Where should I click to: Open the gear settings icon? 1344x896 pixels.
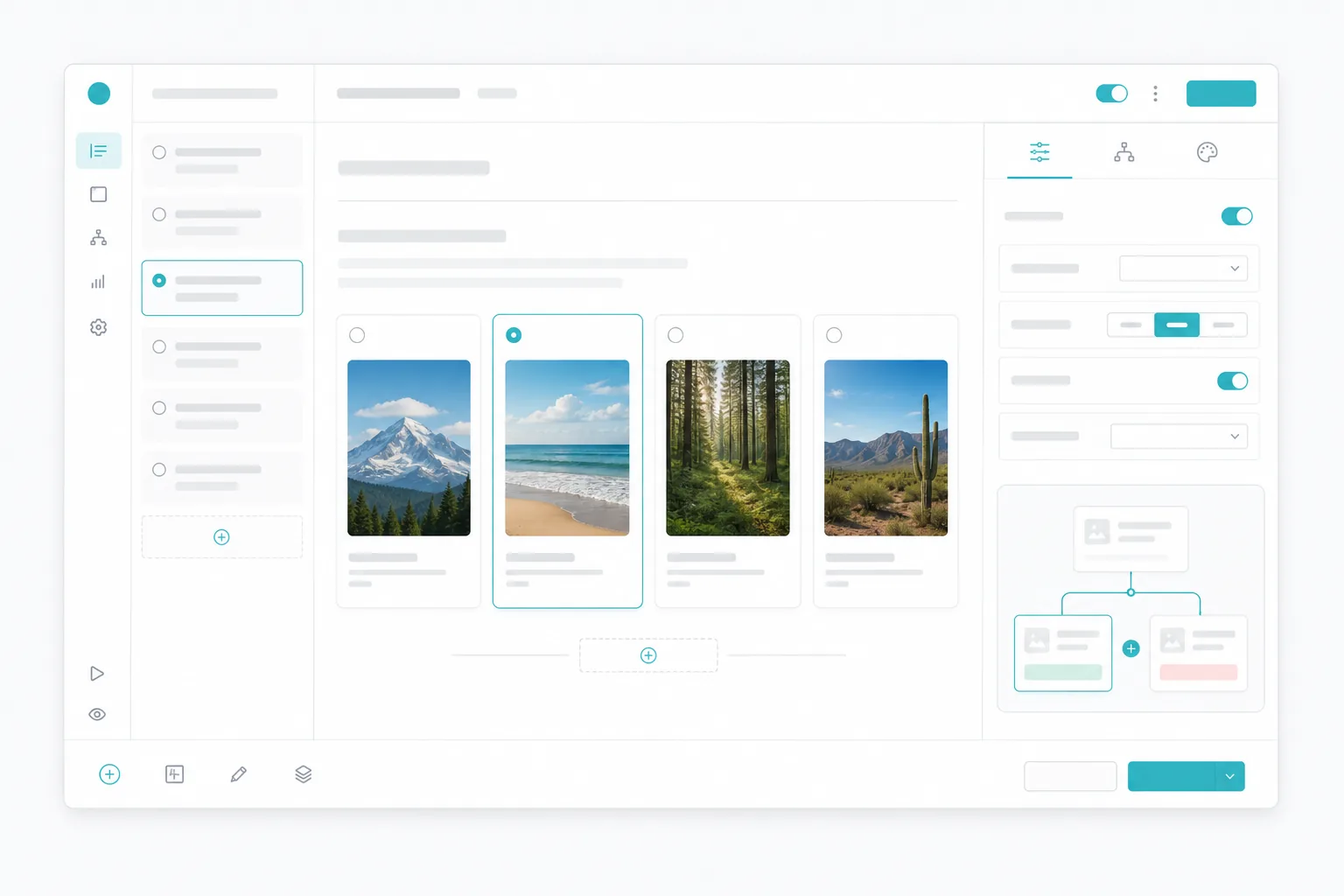click(x=99, y=327)
